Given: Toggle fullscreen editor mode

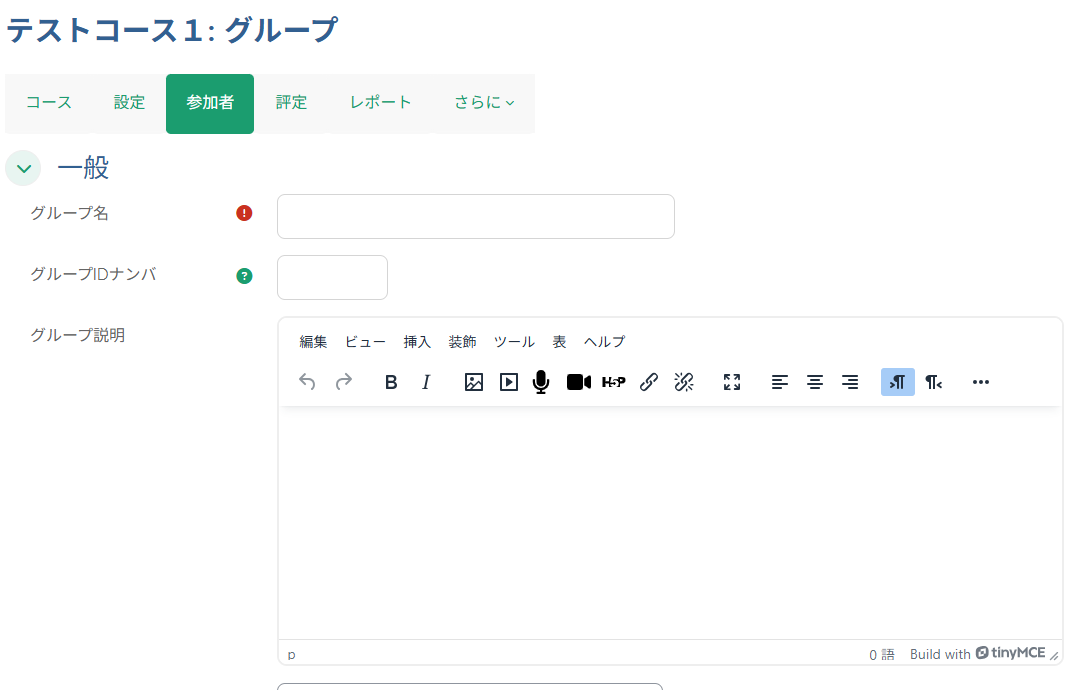Looking at the screenshot, I should [x=732, y=382].
